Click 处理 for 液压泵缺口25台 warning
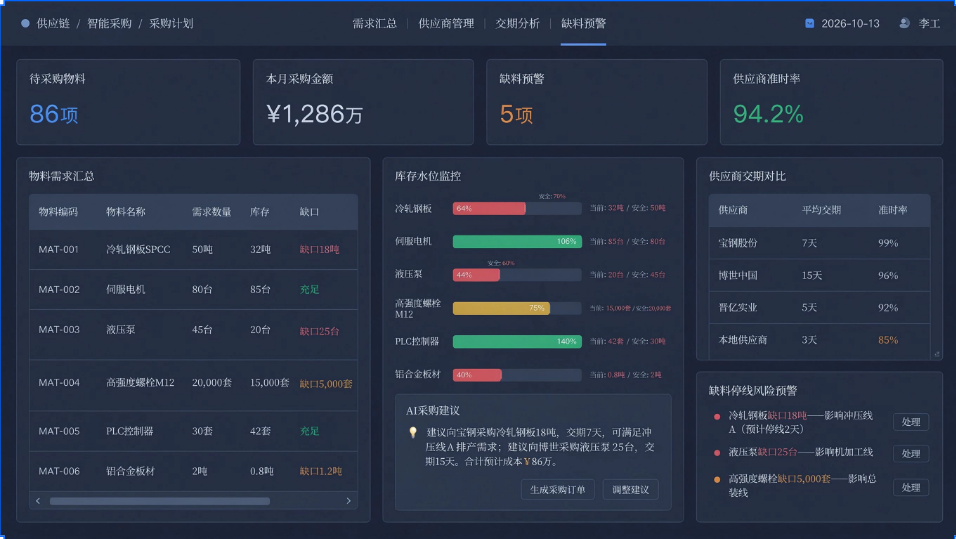The width and height of the screenshot is (956, 539). click(x=911, y=454)
